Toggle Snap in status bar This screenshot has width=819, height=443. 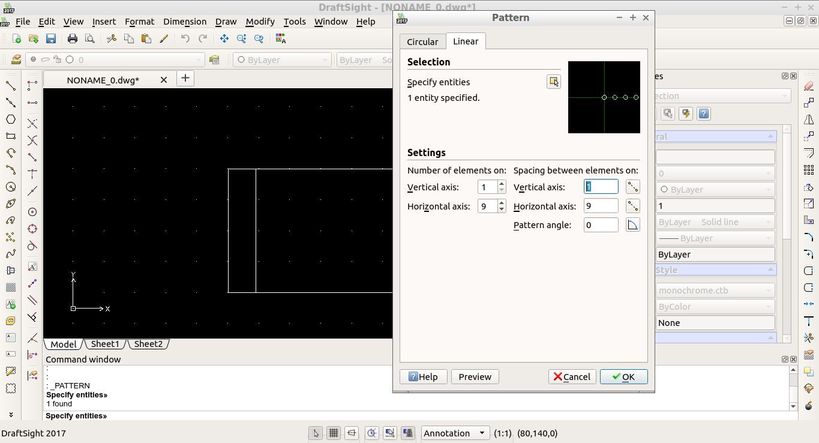pos(315,433)
